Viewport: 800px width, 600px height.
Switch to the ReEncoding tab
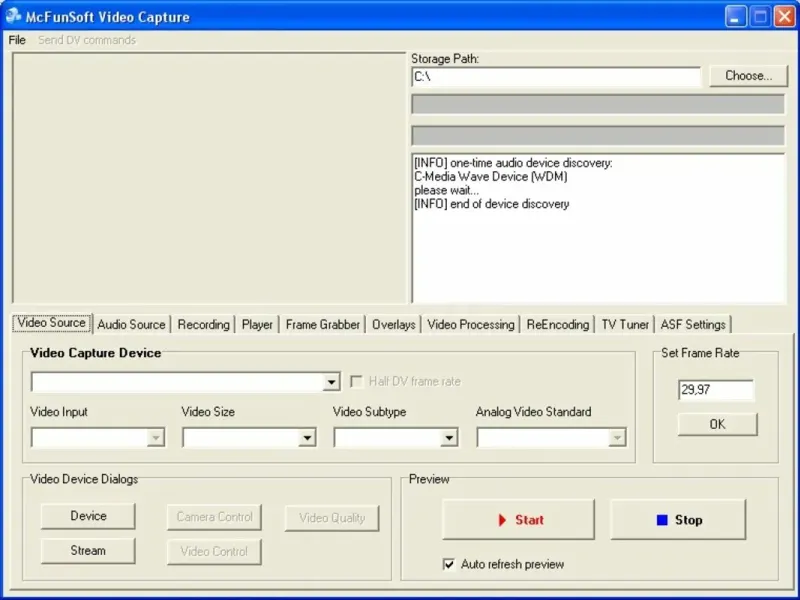click(x=558, y=324)
